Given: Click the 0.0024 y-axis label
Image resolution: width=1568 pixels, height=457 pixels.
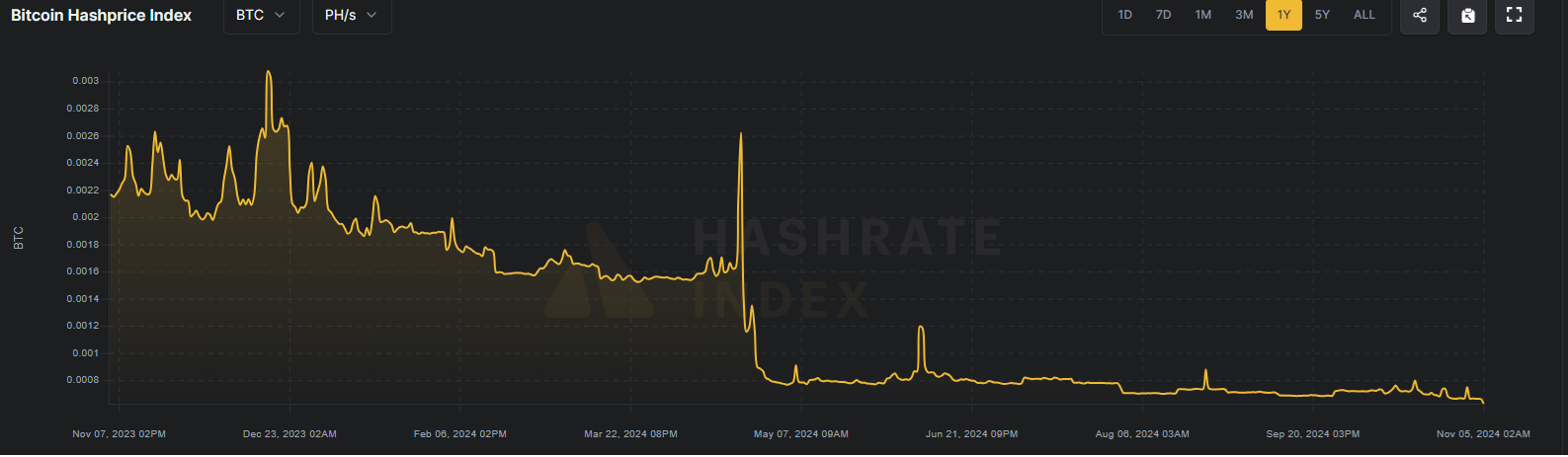Looking at the screenshot, I should point(83,163).
